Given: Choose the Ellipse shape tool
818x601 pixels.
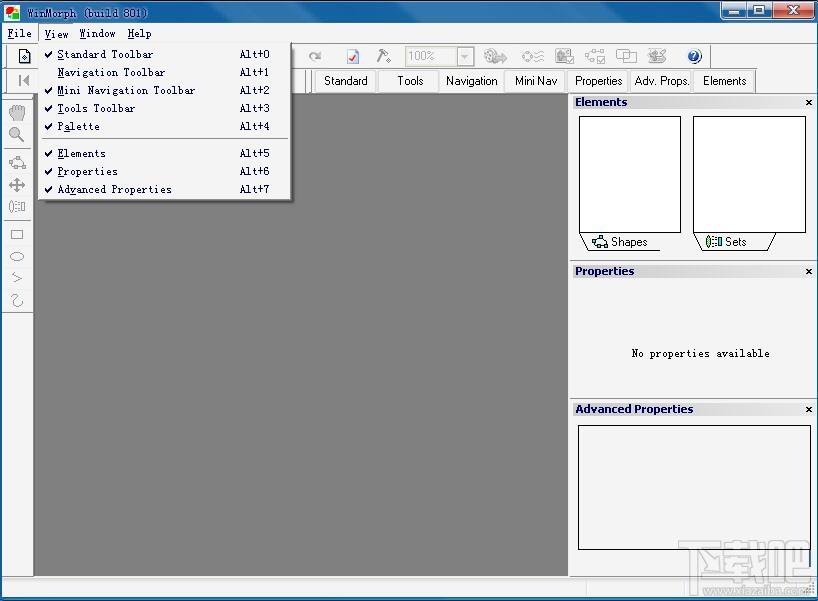Looking at the screenshot, I should (17, 256).
